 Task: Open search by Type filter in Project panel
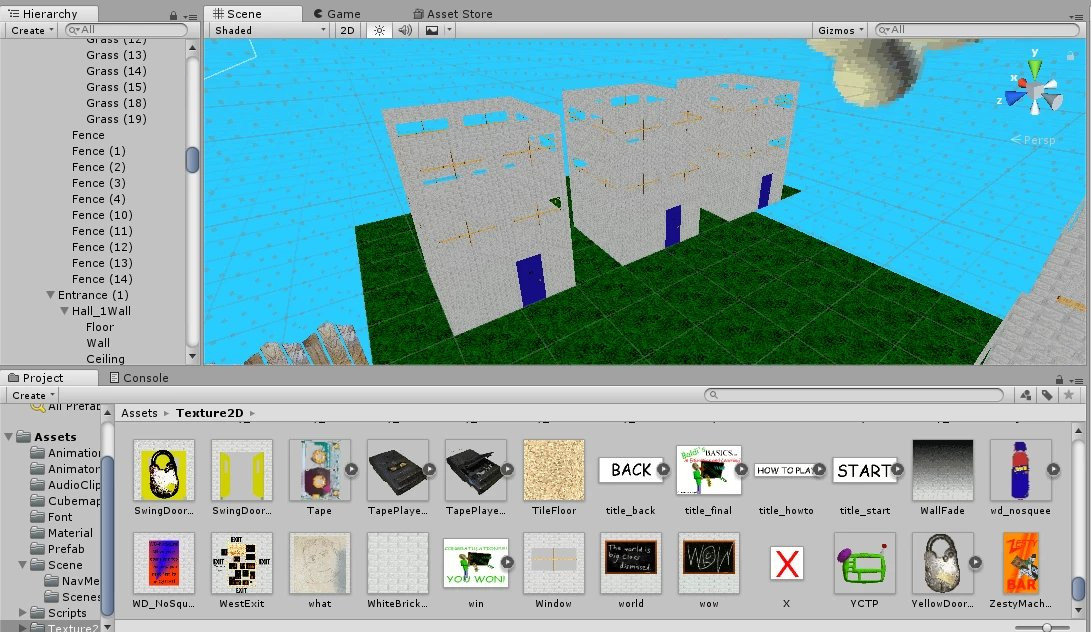[x=1026, y=395]
